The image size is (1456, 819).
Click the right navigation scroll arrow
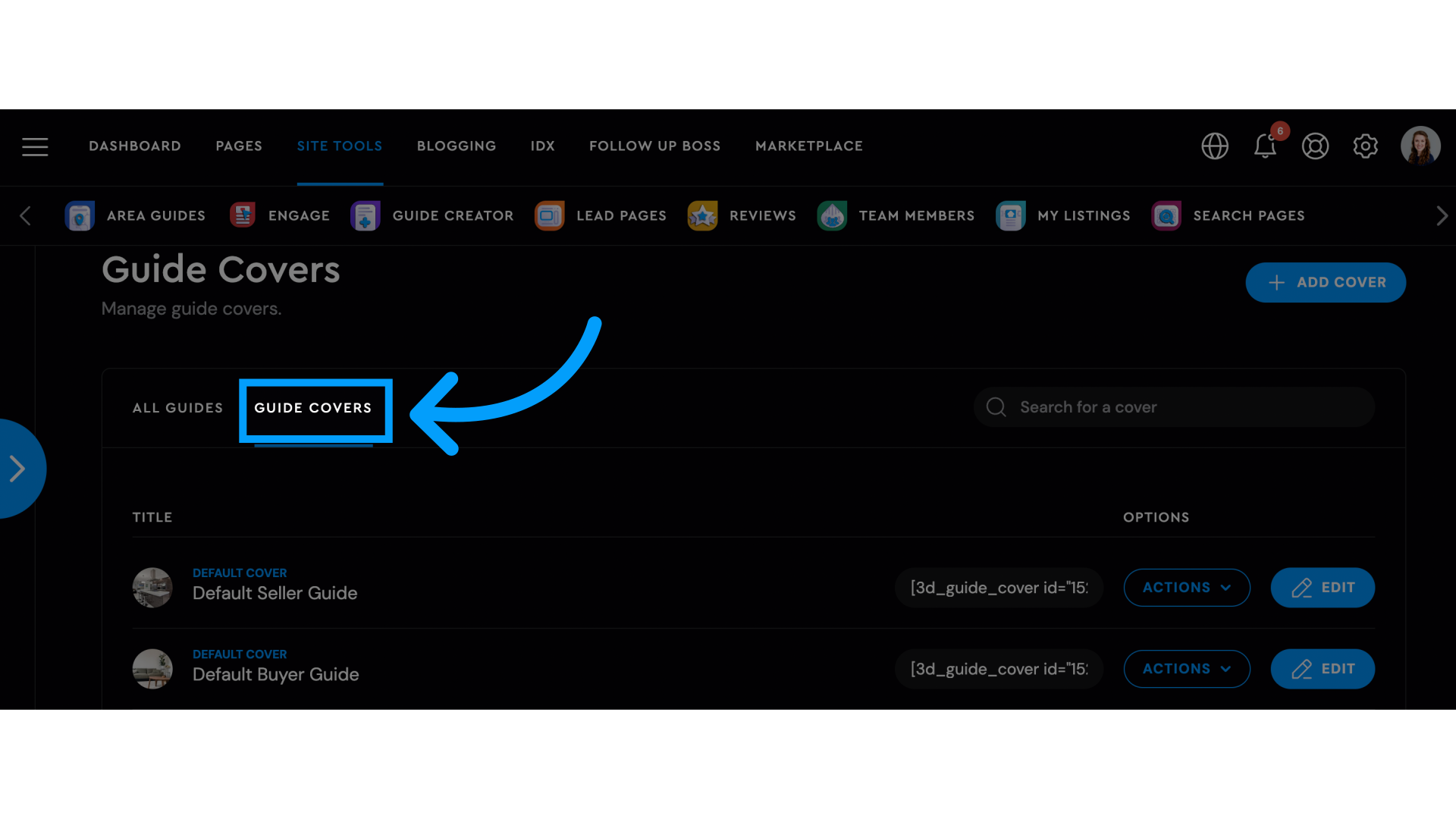point(1442,215)
